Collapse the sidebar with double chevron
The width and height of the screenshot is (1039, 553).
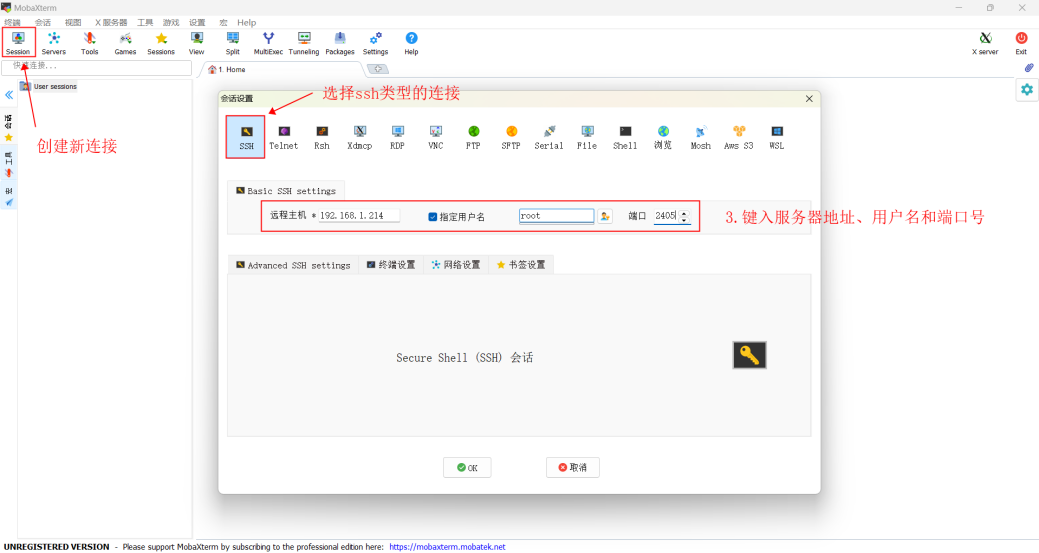(9, 95)
